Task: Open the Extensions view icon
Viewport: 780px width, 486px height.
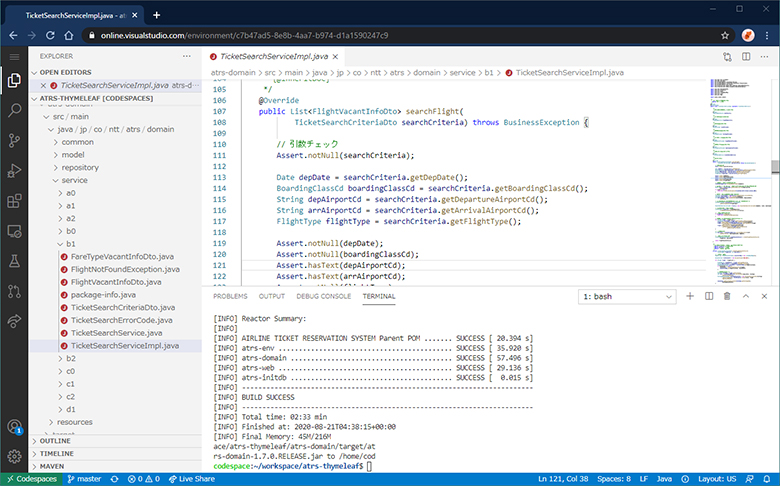Action: (14, 201)
